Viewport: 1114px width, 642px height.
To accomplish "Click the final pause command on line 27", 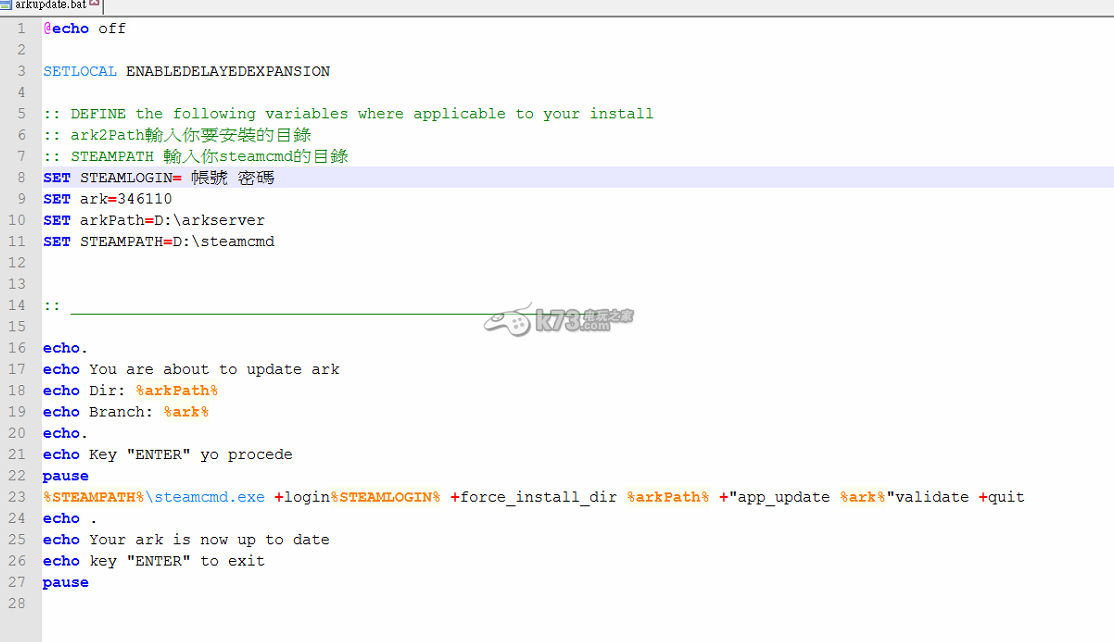I will [x=65, y=582].
